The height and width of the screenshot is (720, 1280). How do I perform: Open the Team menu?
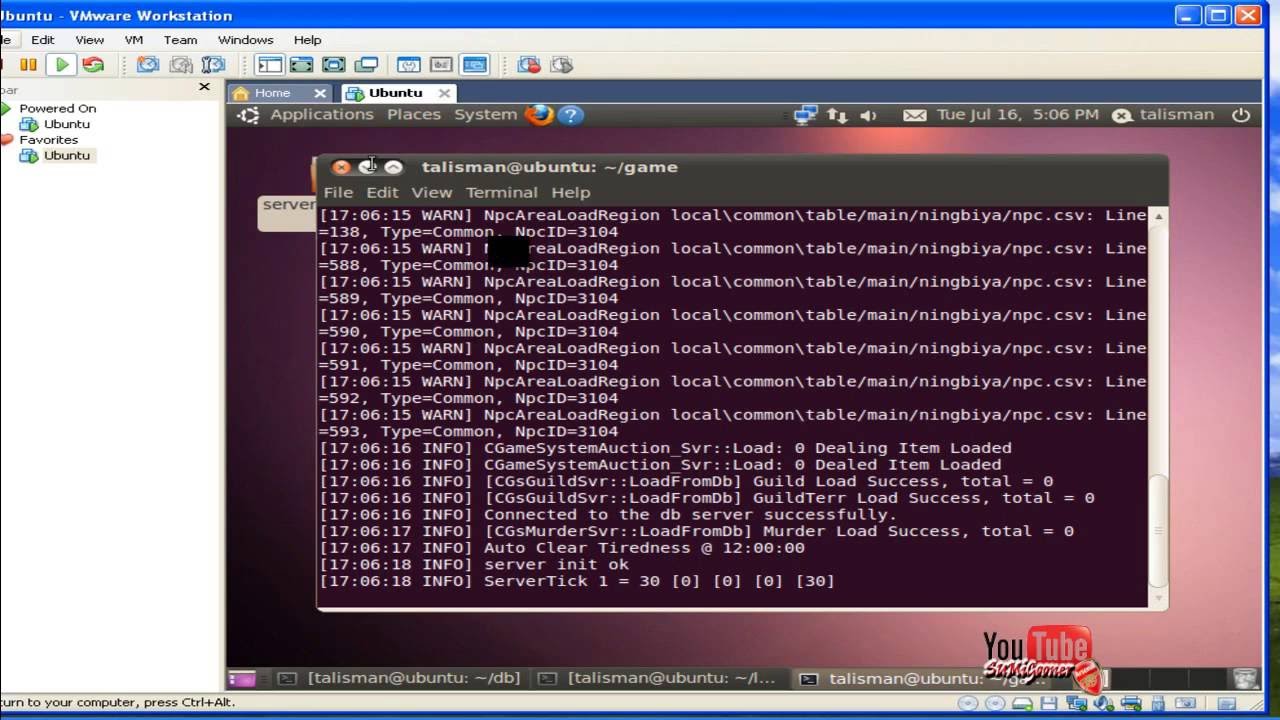180,40
